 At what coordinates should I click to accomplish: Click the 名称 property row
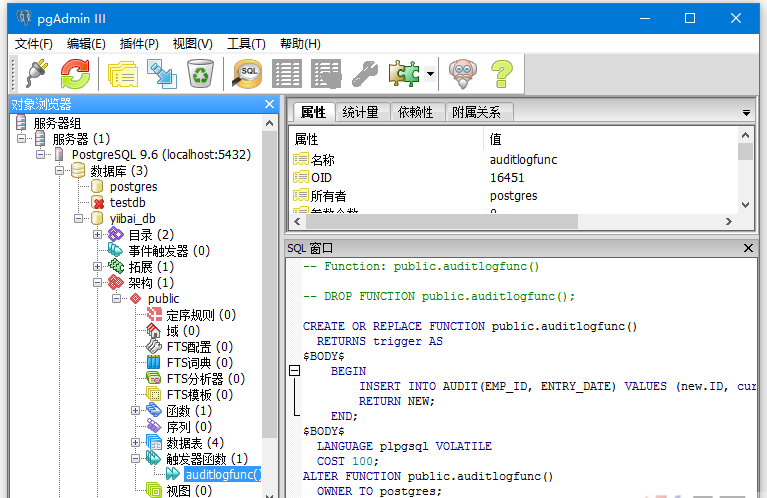(514, 159)
